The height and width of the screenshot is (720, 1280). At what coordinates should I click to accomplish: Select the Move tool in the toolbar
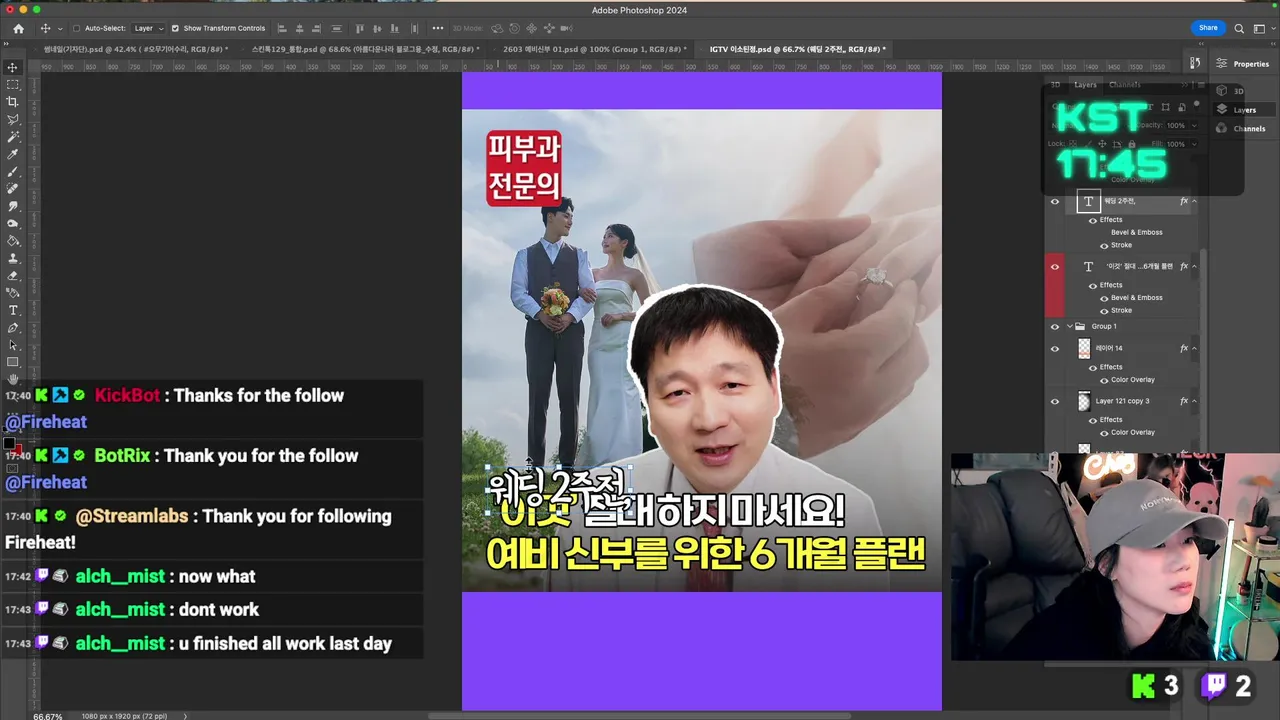coord(13,67)
